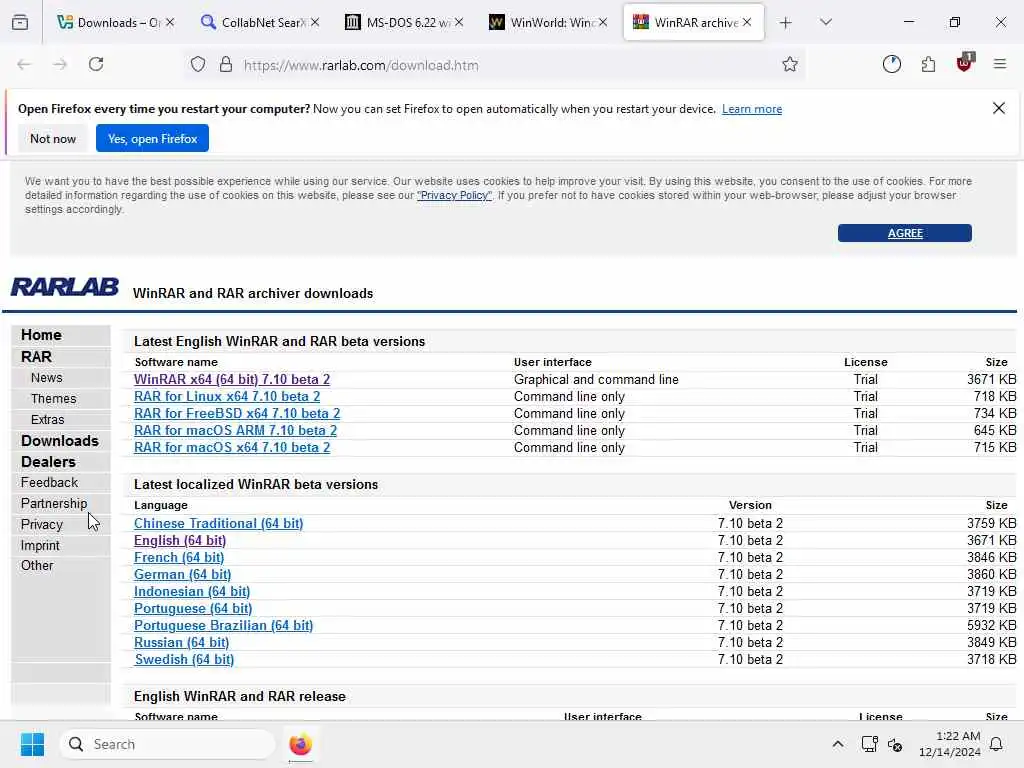1024x768 pixels.
Task: Open the Privacy Policy link
Action: tap(455, 195)
